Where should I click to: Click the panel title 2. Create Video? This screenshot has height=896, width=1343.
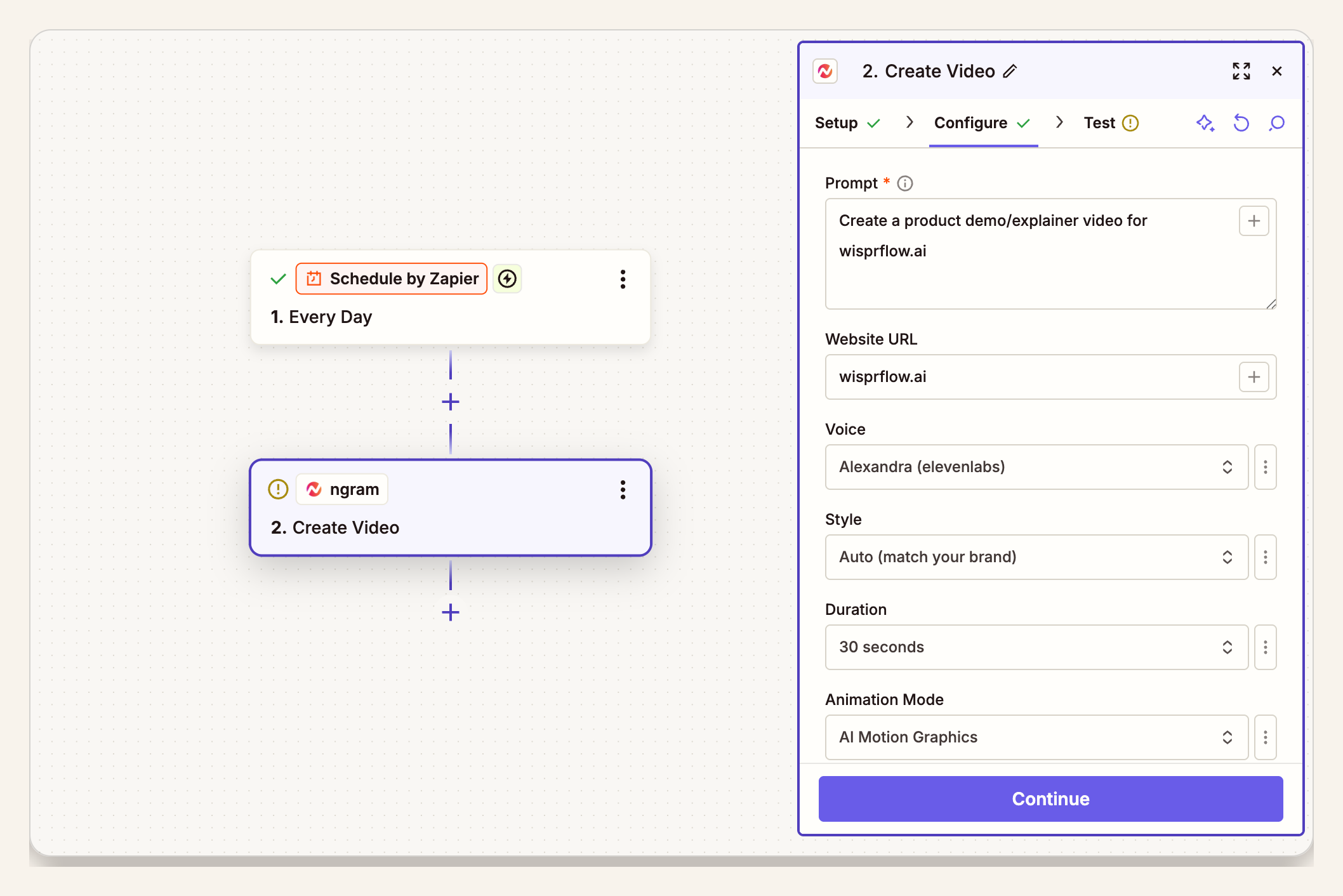(x=929, y=71)
